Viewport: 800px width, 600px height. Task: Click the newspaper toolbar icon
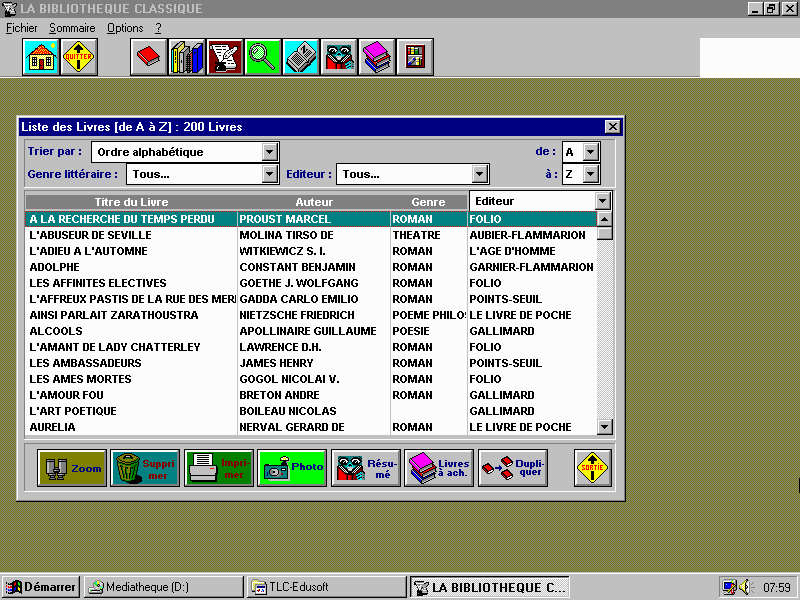[300, 58]
